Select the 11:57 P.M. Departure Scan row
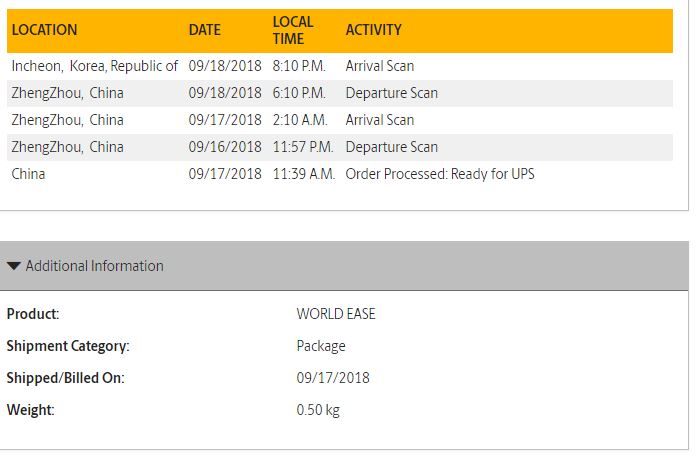Screen dimensions: 699x467 (340, 147)
